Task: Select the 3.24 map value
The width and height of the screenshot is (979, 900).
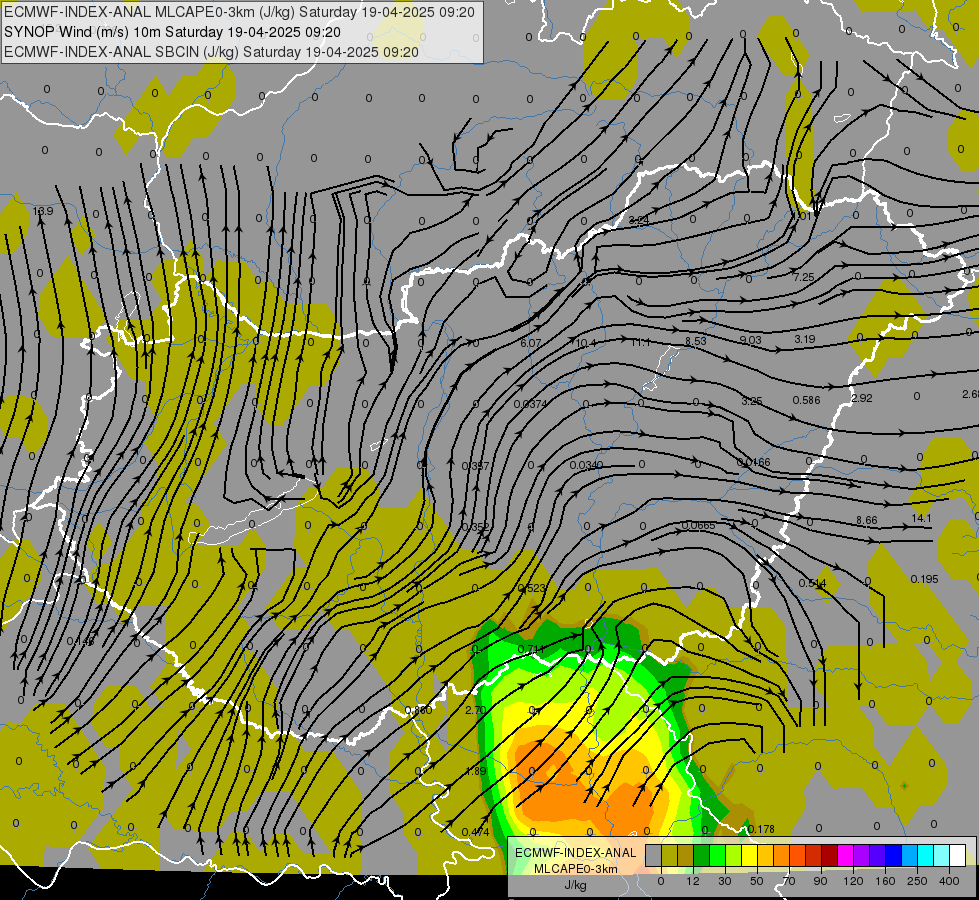Action: (638, 220)
